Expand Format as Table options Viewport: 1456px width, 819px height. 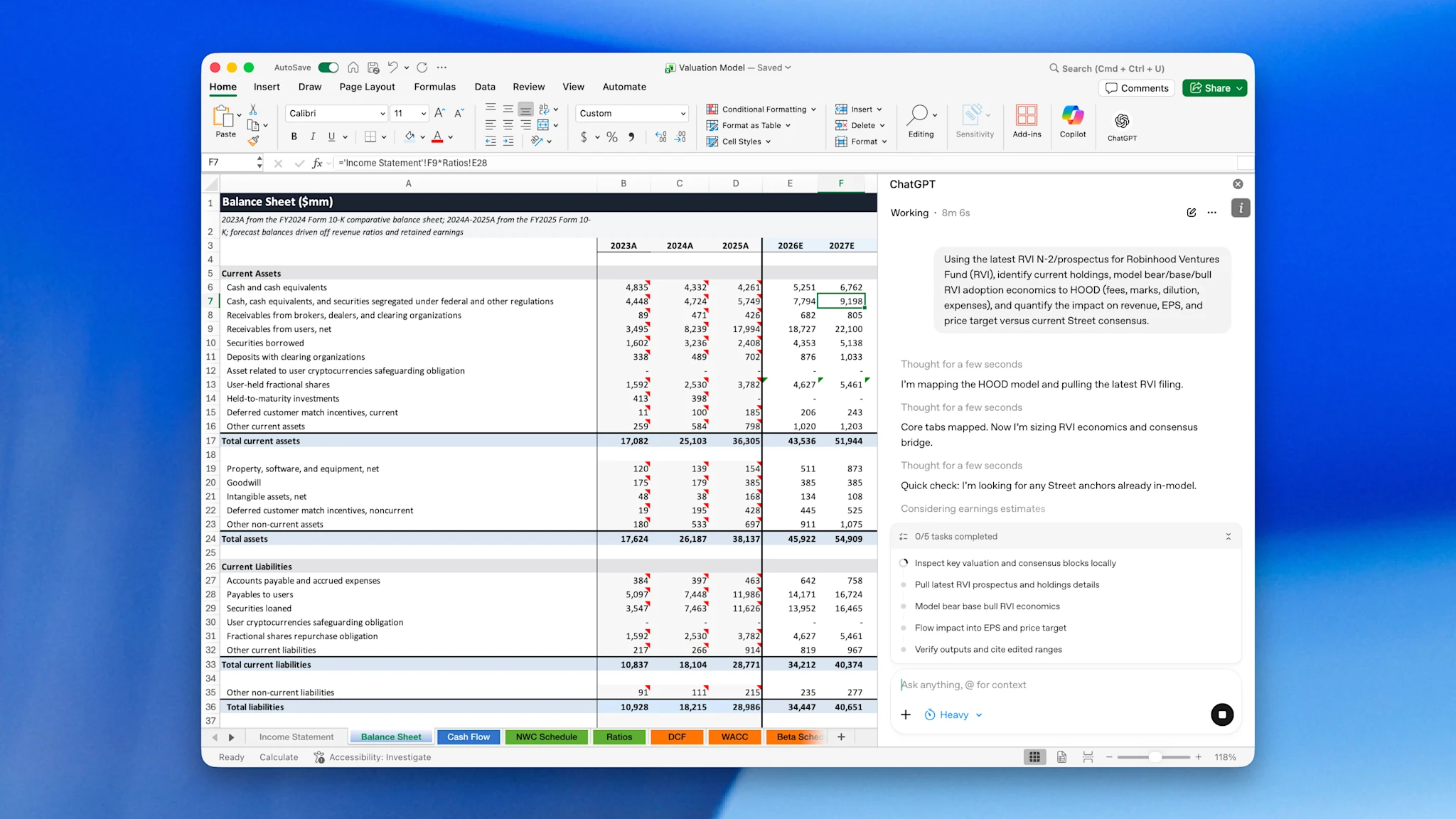pos(749,125)
